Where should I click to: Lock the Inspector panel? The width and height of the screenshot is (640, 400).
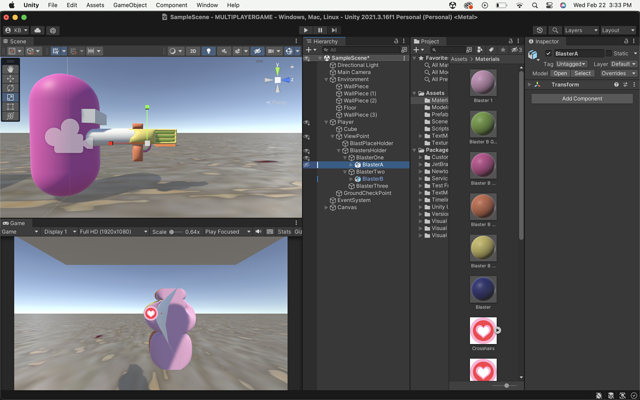click(626, 41)
